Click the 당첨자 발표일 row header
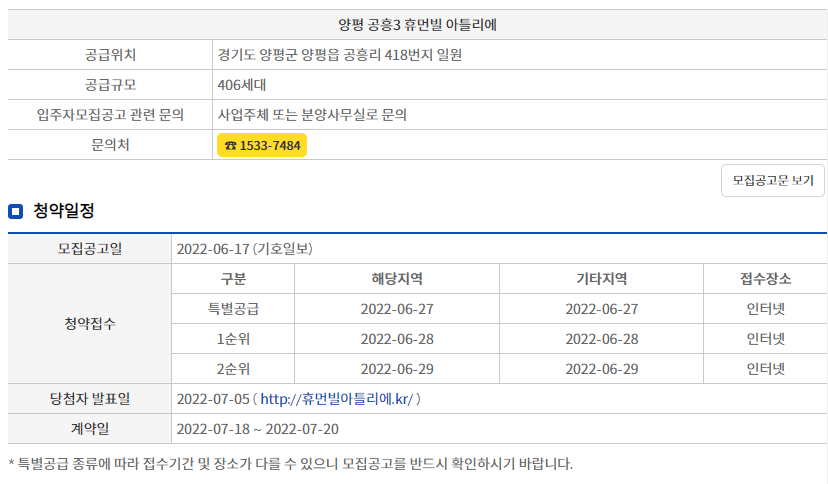828x484 pixels. tap(90, 399)
